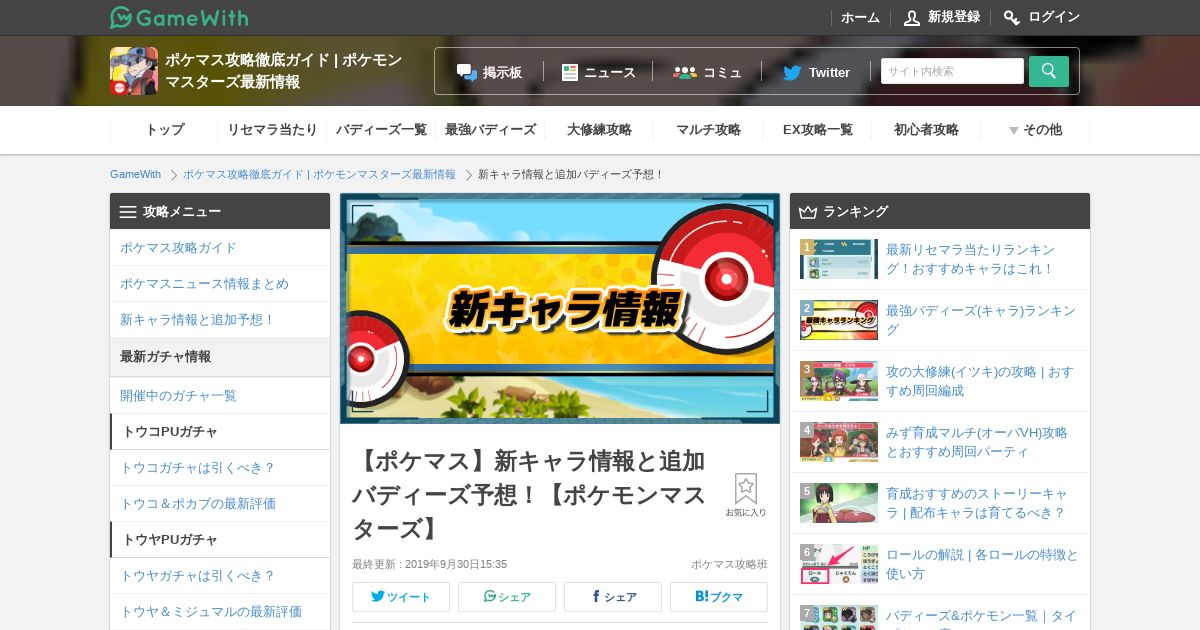Open 新キャラ情報と追加予想！ sidebar link

[x=220, y=320]
